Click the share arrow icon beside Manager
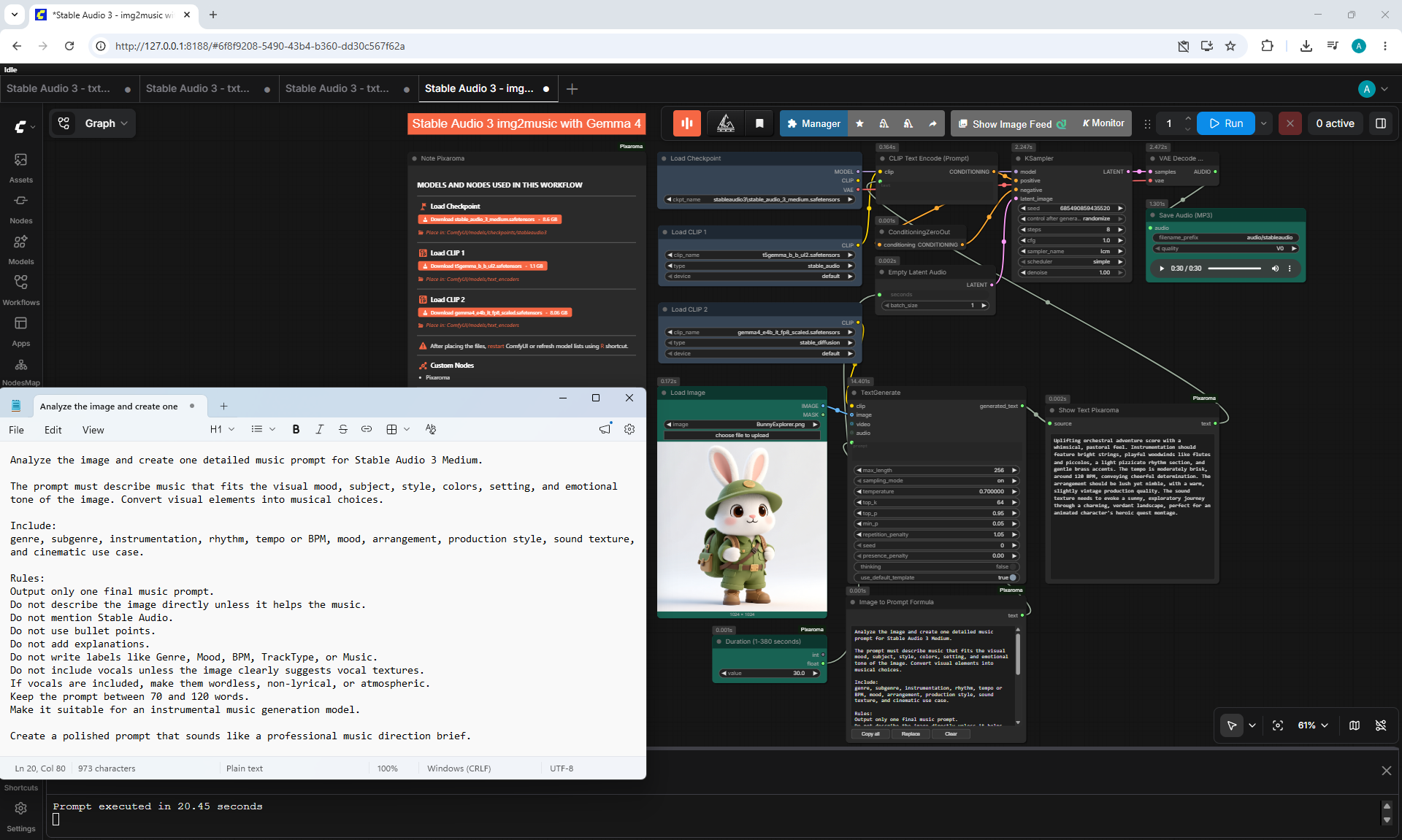This screenshot has width=1402, height=840. coord(932,123)
